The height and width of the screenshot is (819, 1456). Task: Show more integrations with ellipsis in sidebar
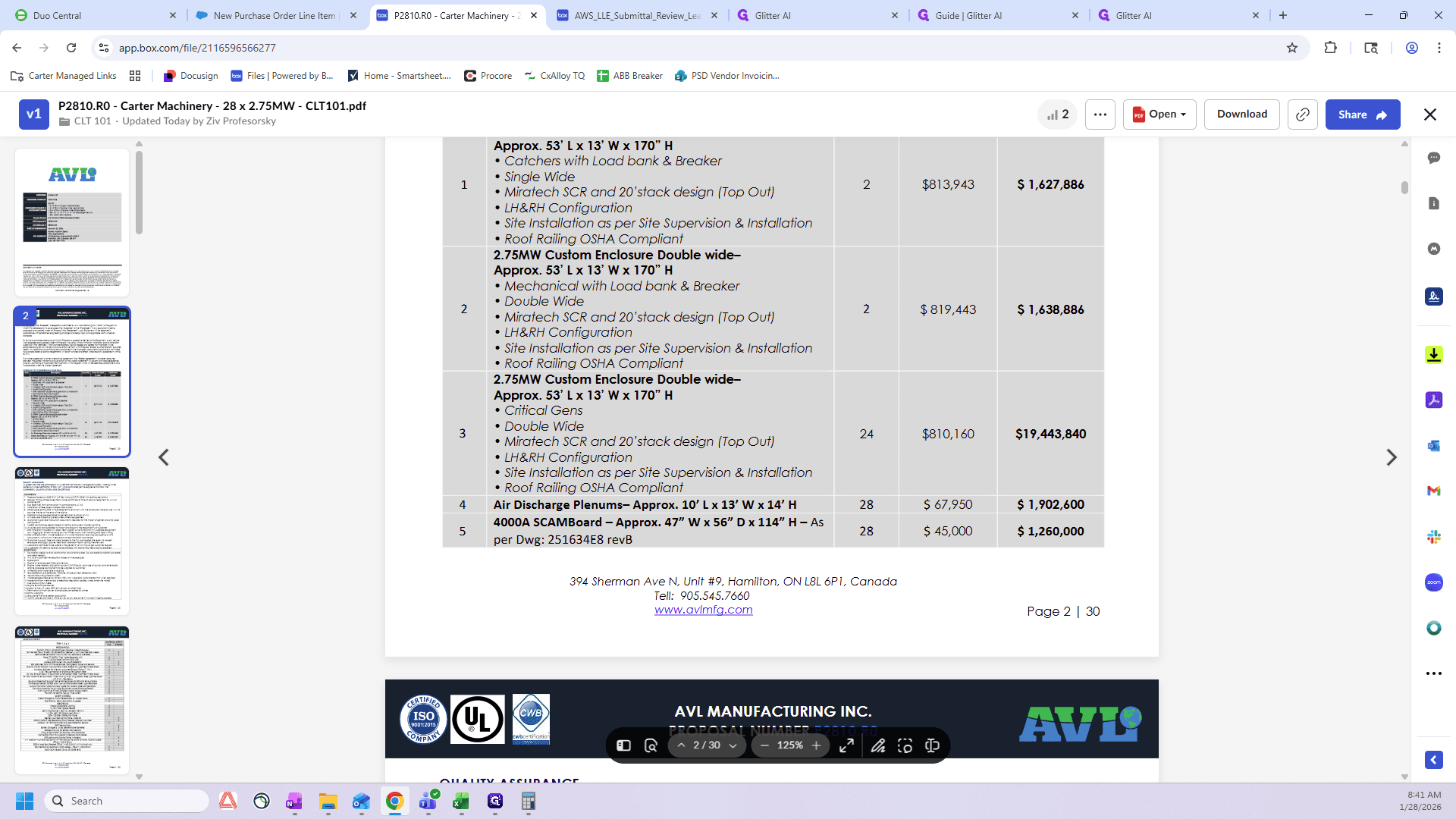(x=1433, y=673)
